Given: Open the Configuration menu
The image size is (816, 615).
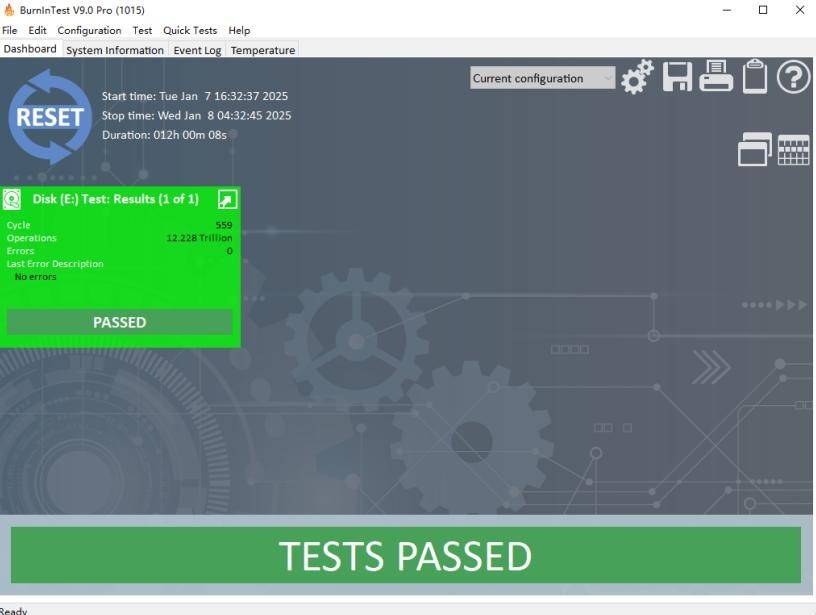Looking at the screenshot, I should [90, 30].
